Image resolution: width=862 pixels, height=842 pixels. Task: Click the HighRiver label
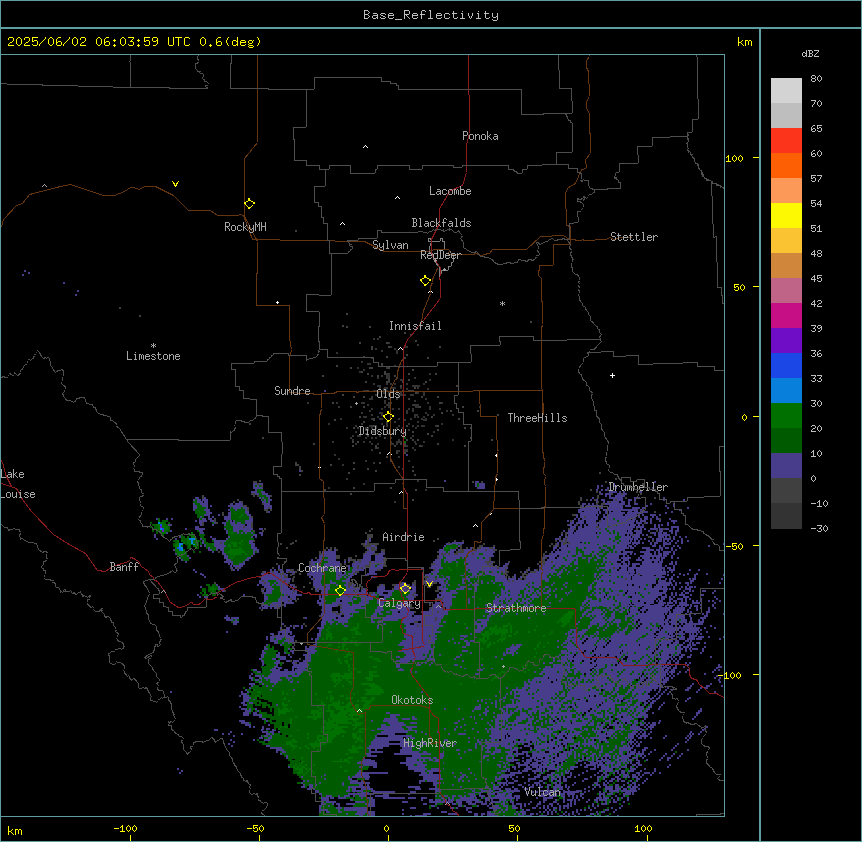pos(430,743)
